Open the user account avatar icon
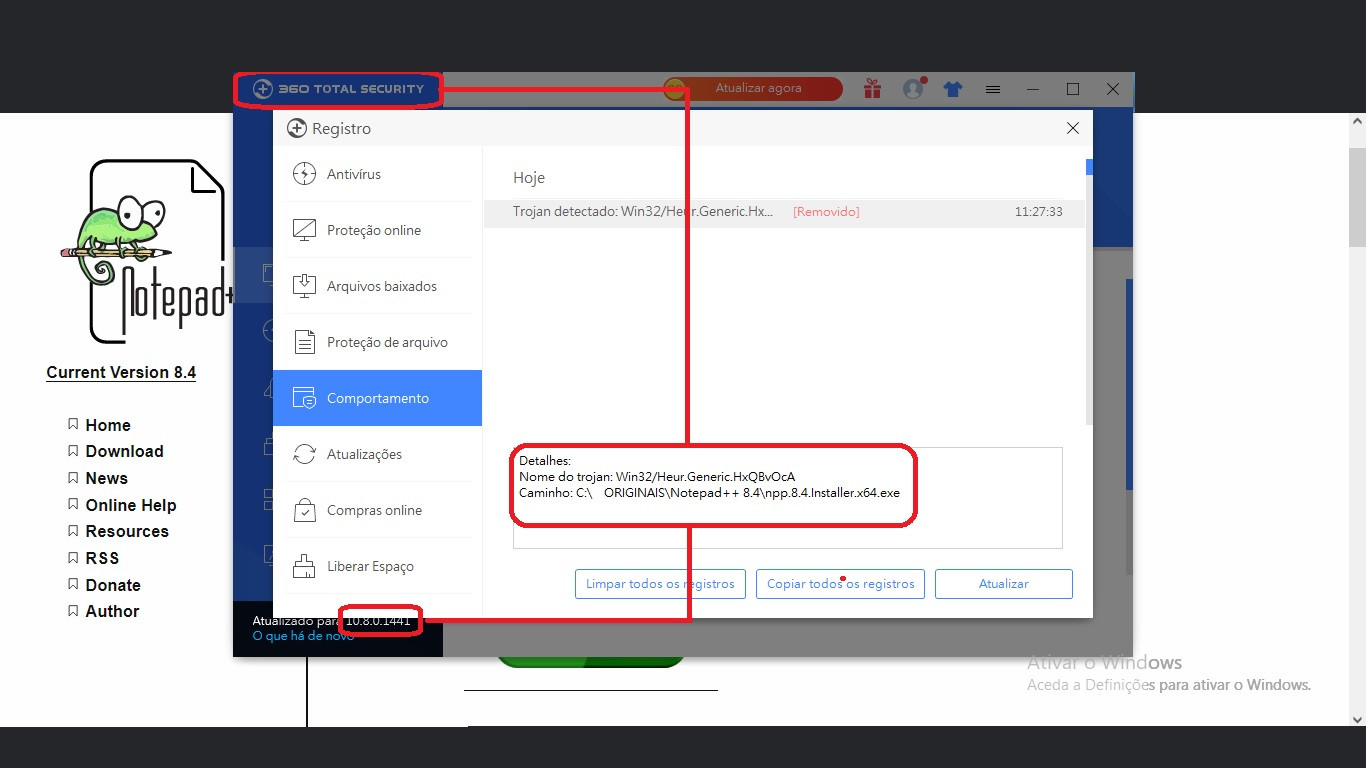Image resolution: width=1366 pixels, height=768 pixels. (913, 89)
